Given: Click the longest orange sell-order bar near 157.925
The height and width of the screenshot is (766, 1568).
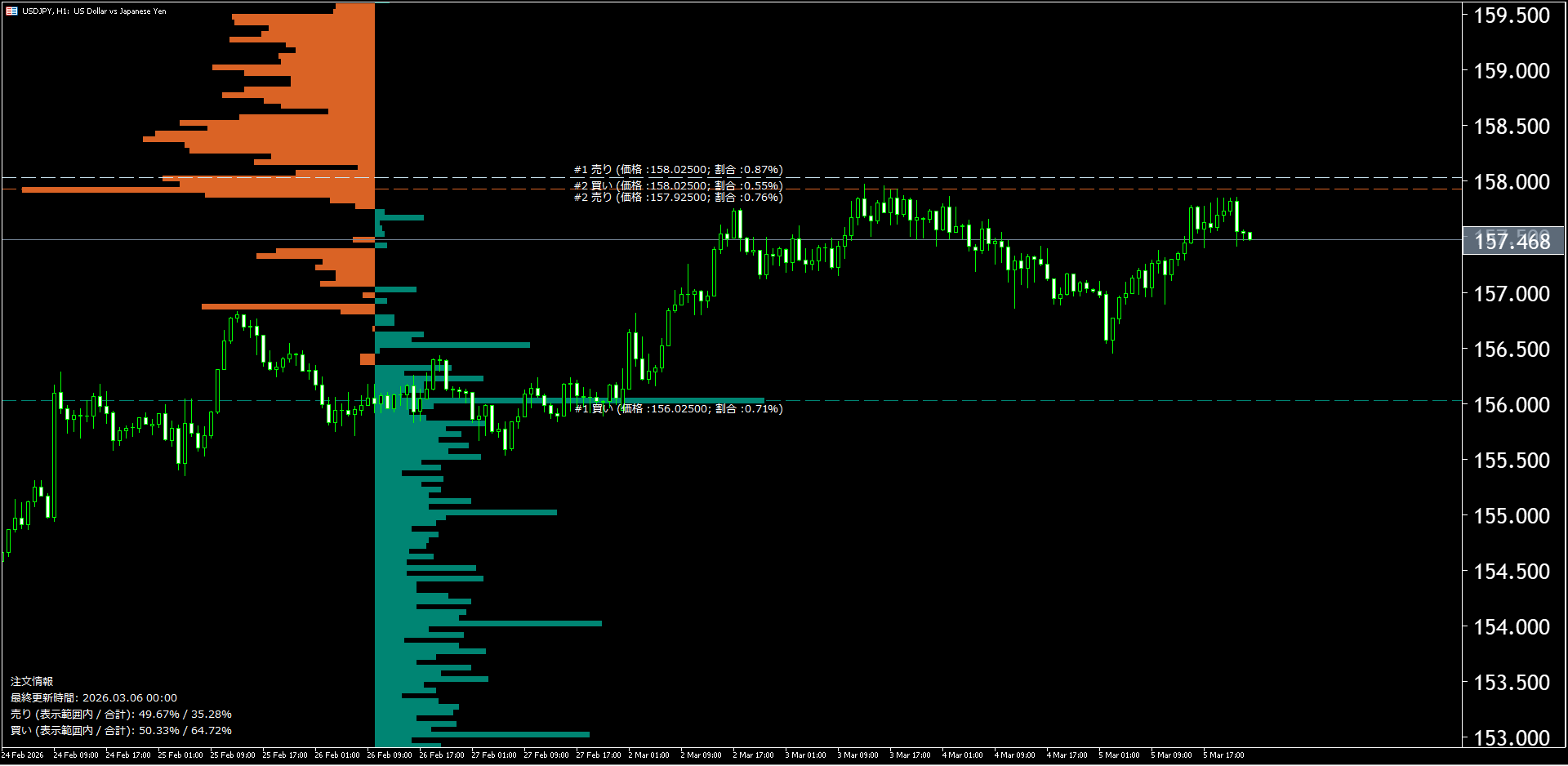Looking at the screenshot, I should (198, 189).
